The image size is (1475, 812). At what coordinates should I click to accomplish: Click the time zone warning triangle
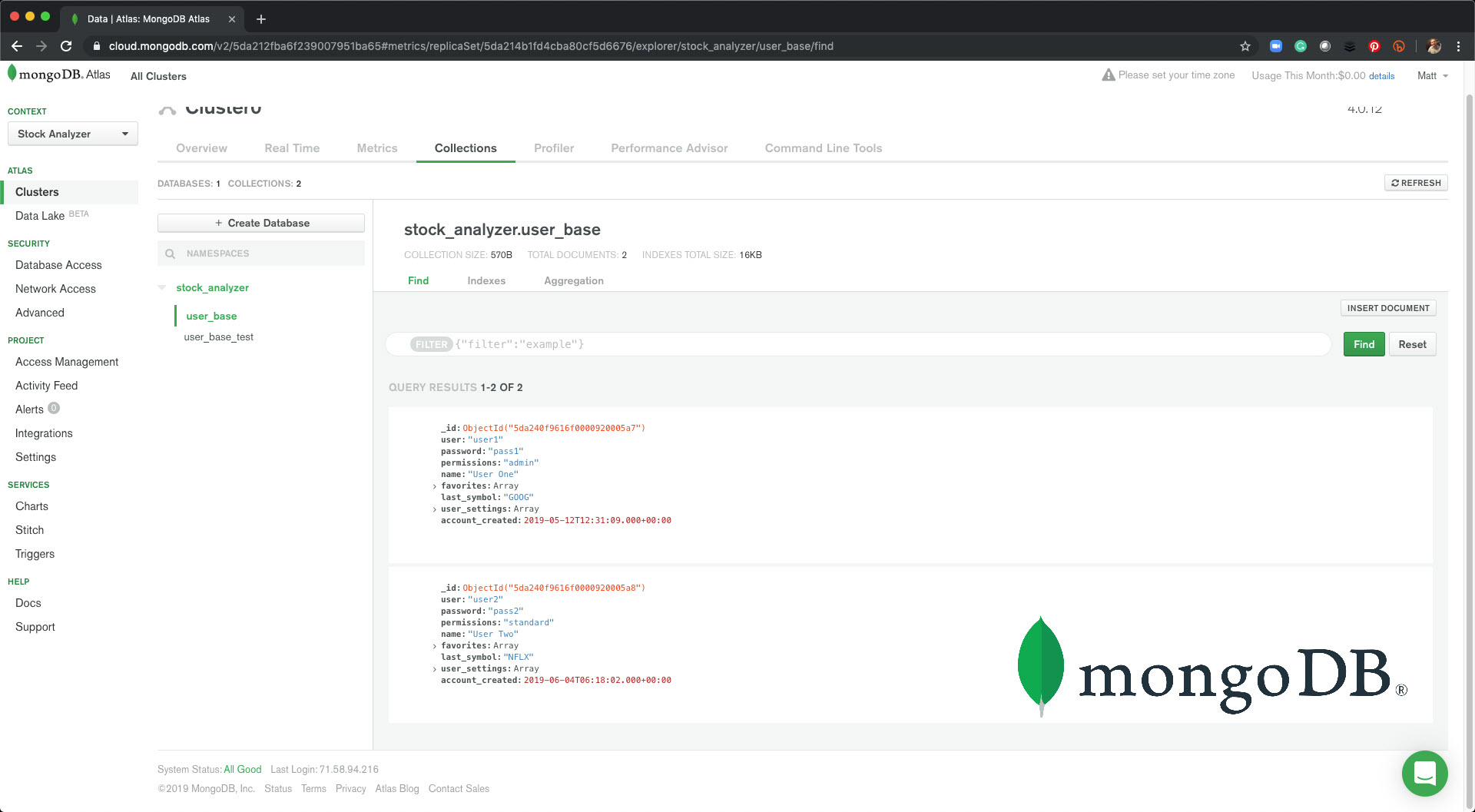(1108, 75)
